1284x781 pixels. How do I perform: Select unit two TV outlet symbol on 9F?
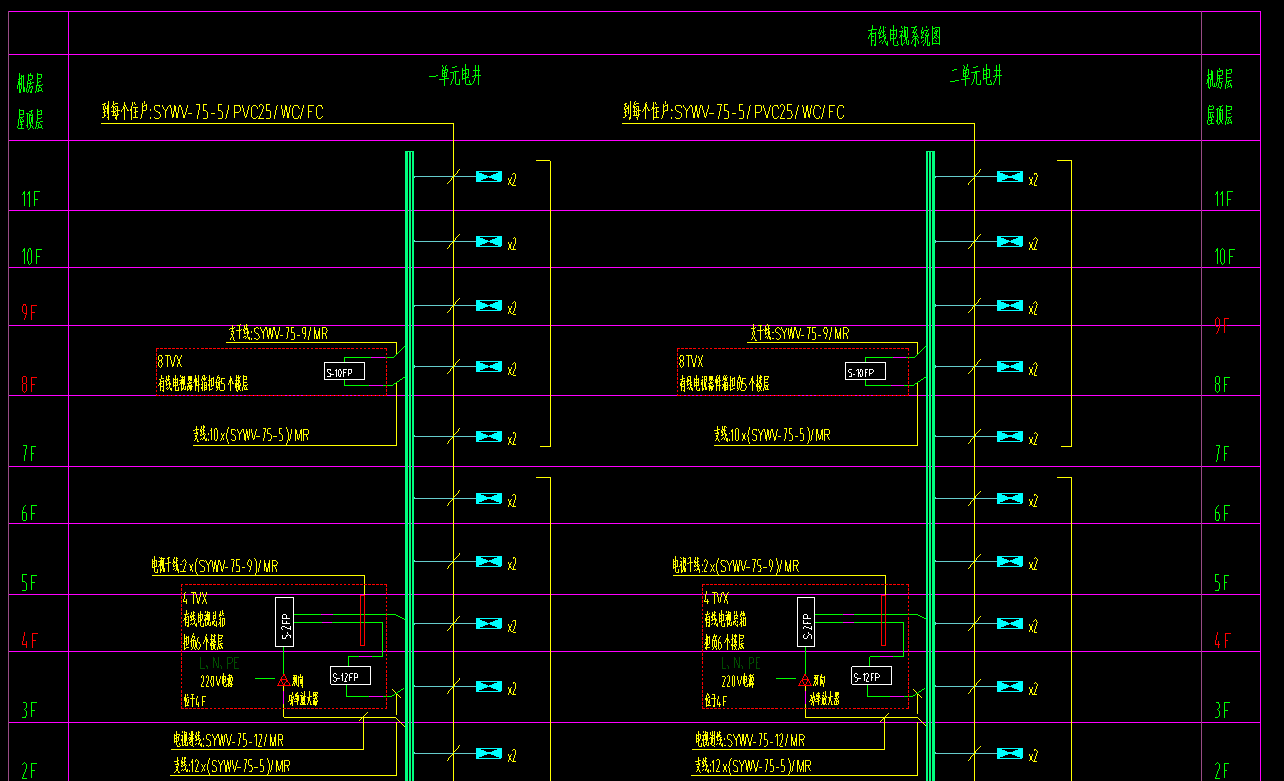click(x=1010, y=305)
